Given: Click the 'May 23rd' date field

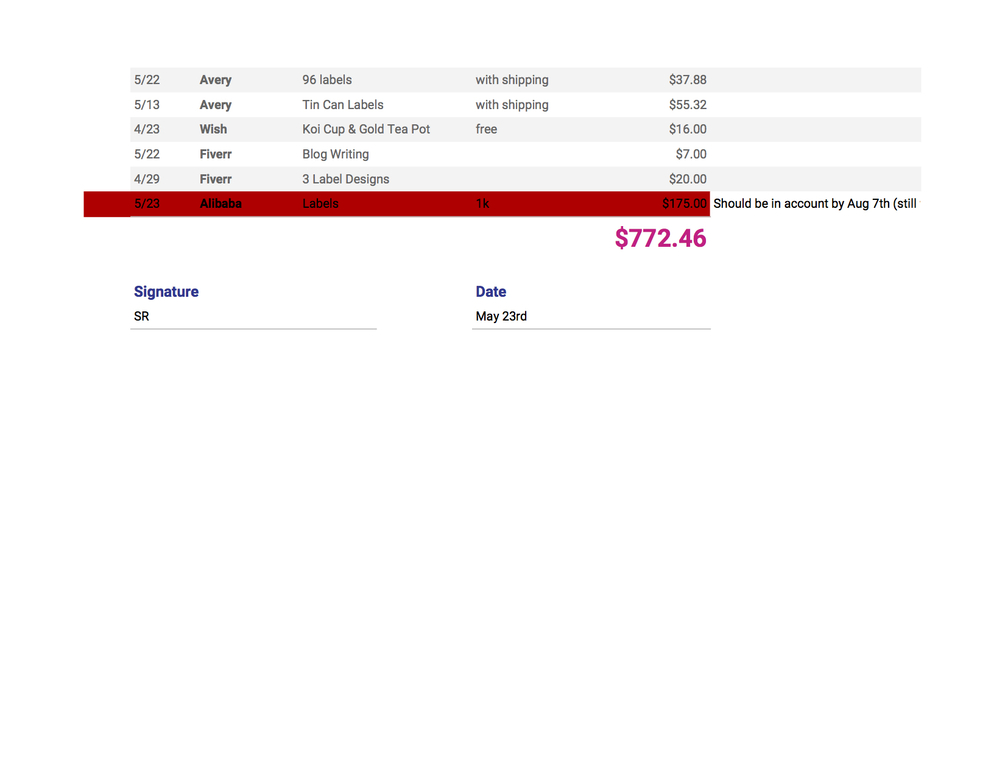Looking at the screenshot, I should (591, 317).
